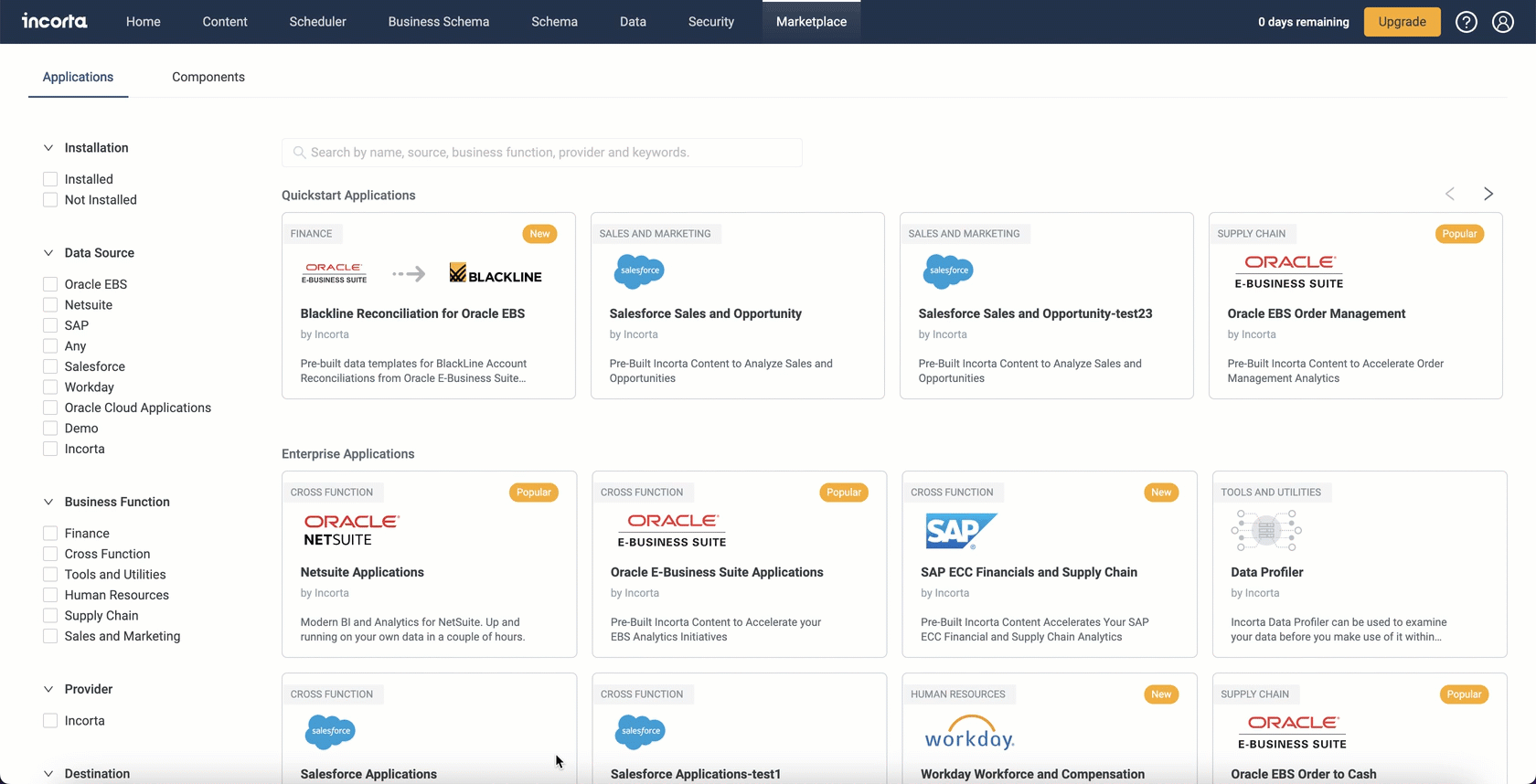1536x784 pixels.
Task: Click Oracle NetSuite logo on Netsuite Applications card
Action: tap(351, 530)
